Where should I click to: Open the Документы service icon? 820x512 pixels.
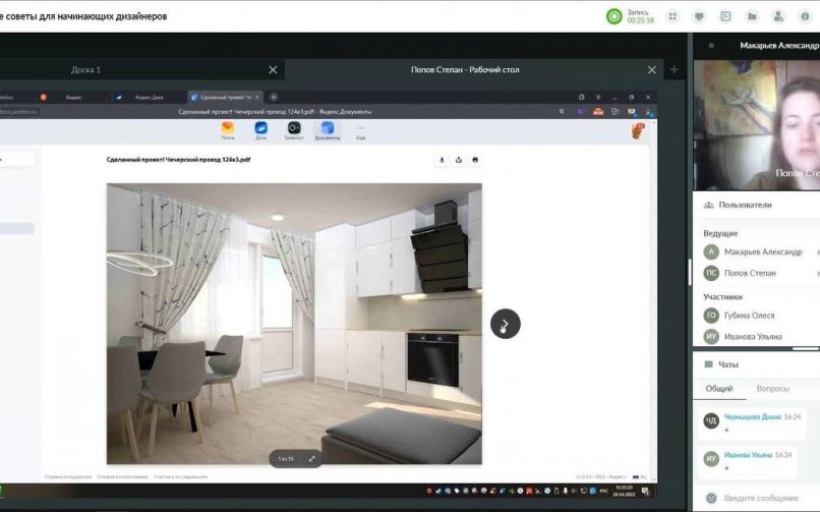pos(327,131)
